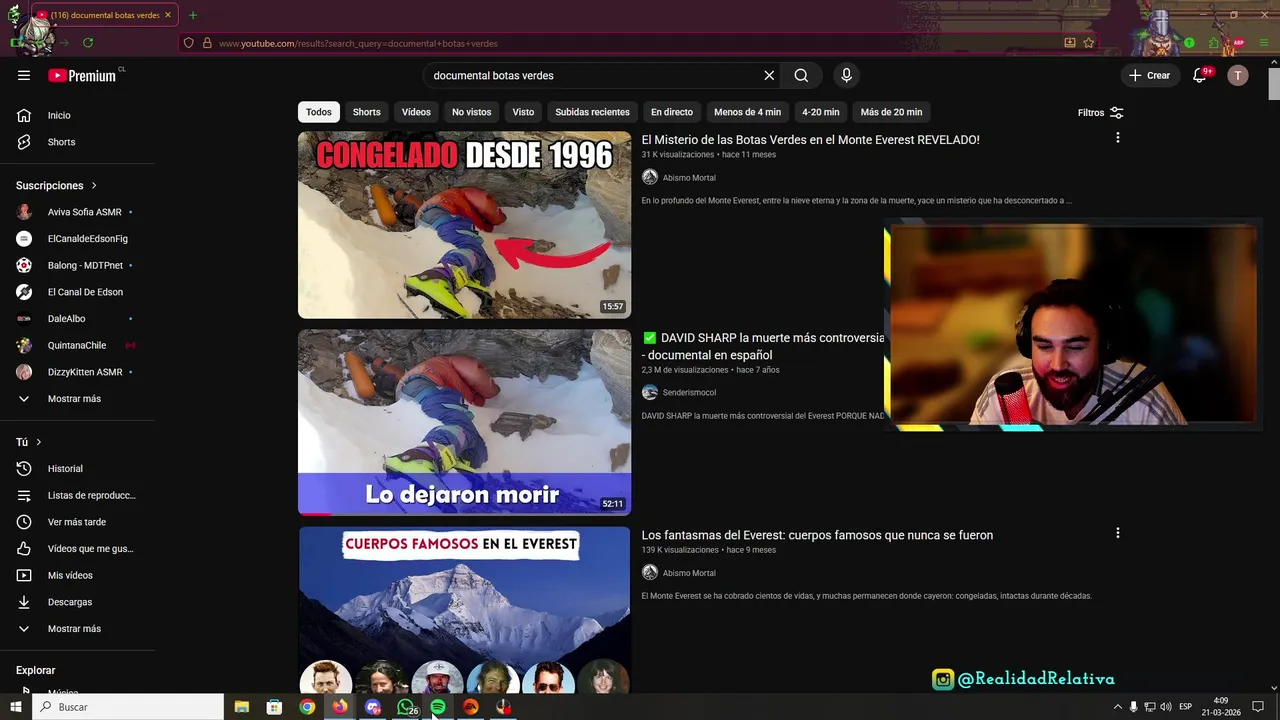Open the DAVID SHARP documentary title
The height and width of the screenshot is (720, 1280).
tap(762, 346)
